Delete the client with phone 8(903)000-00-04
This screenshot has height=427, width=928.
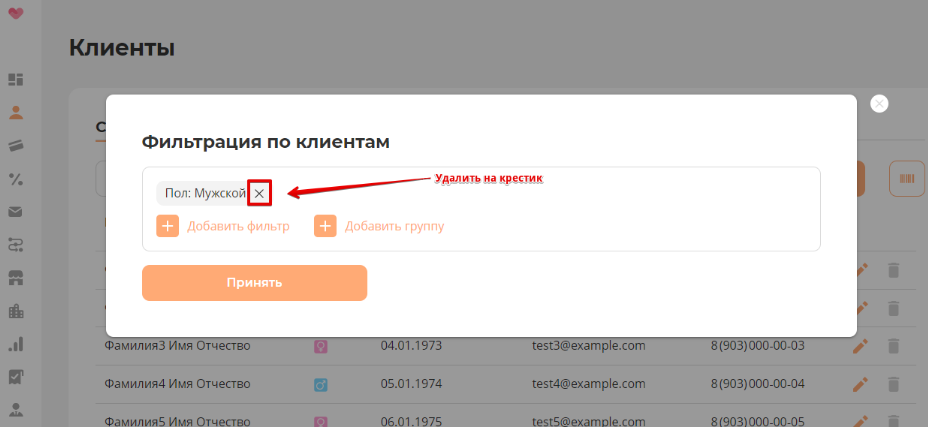tap(894, 383)
